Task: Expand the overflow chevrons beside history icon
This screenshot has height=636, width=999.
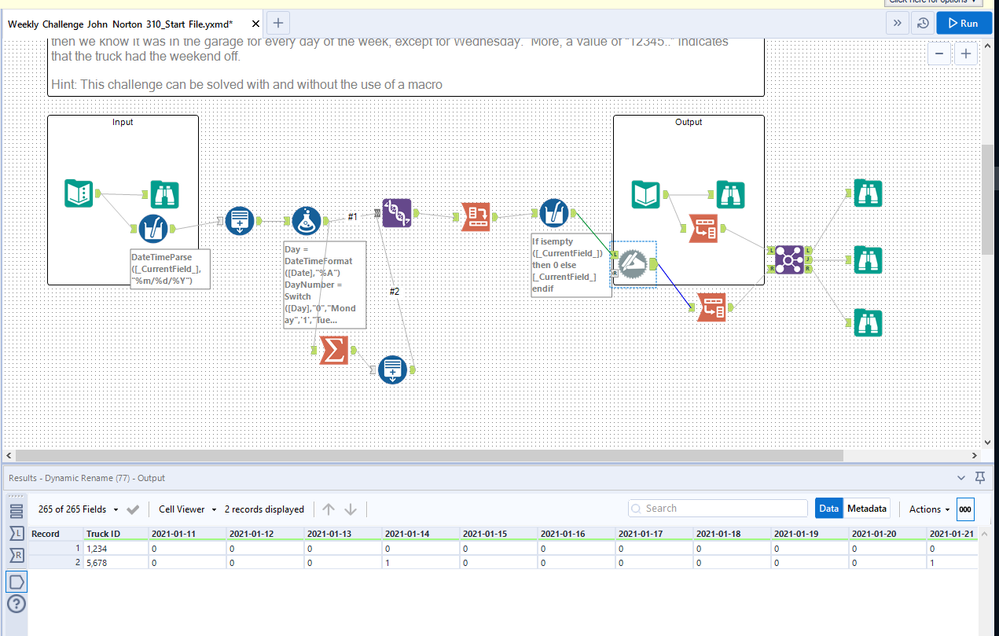Action: tap(897, 24)
